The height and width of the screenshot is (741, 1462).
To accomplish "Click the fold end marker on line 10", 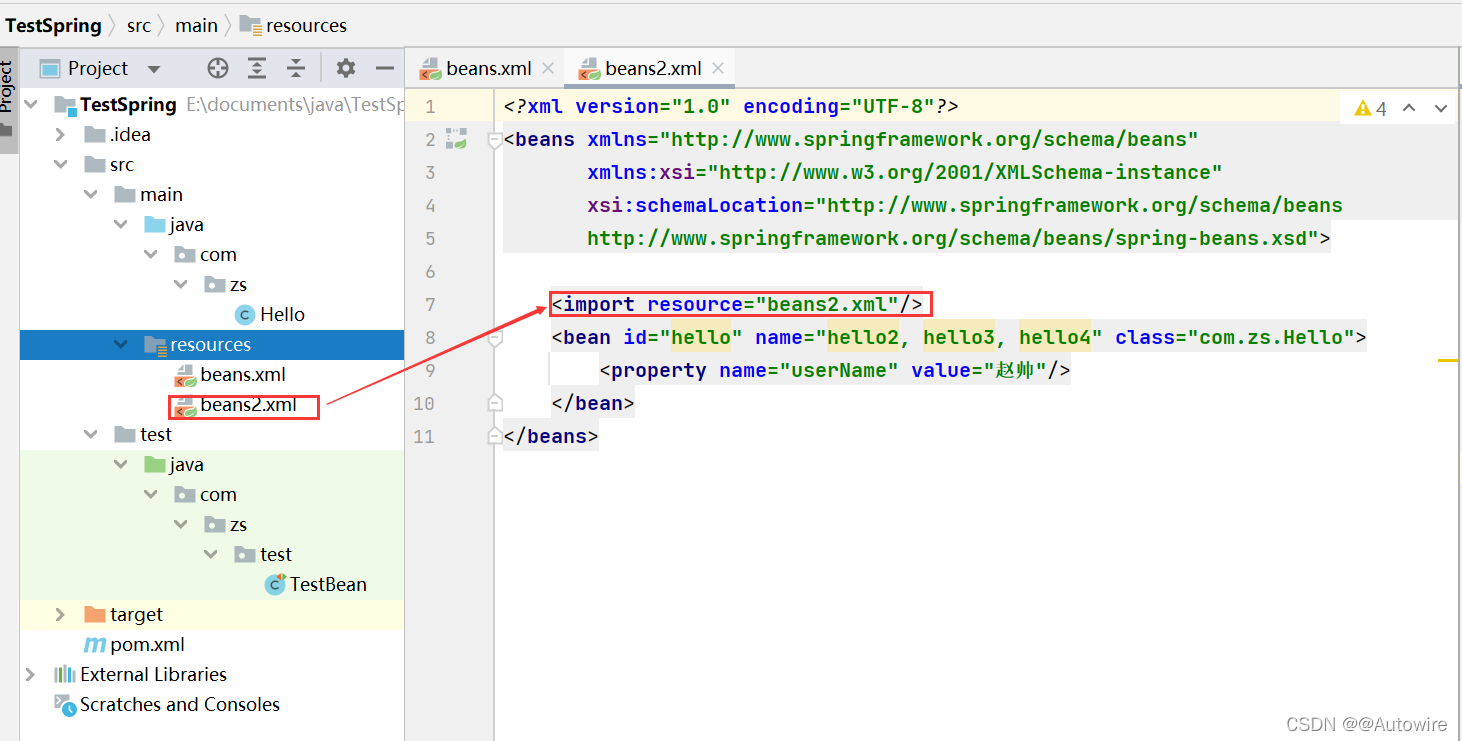I will (x=494, y=403).
